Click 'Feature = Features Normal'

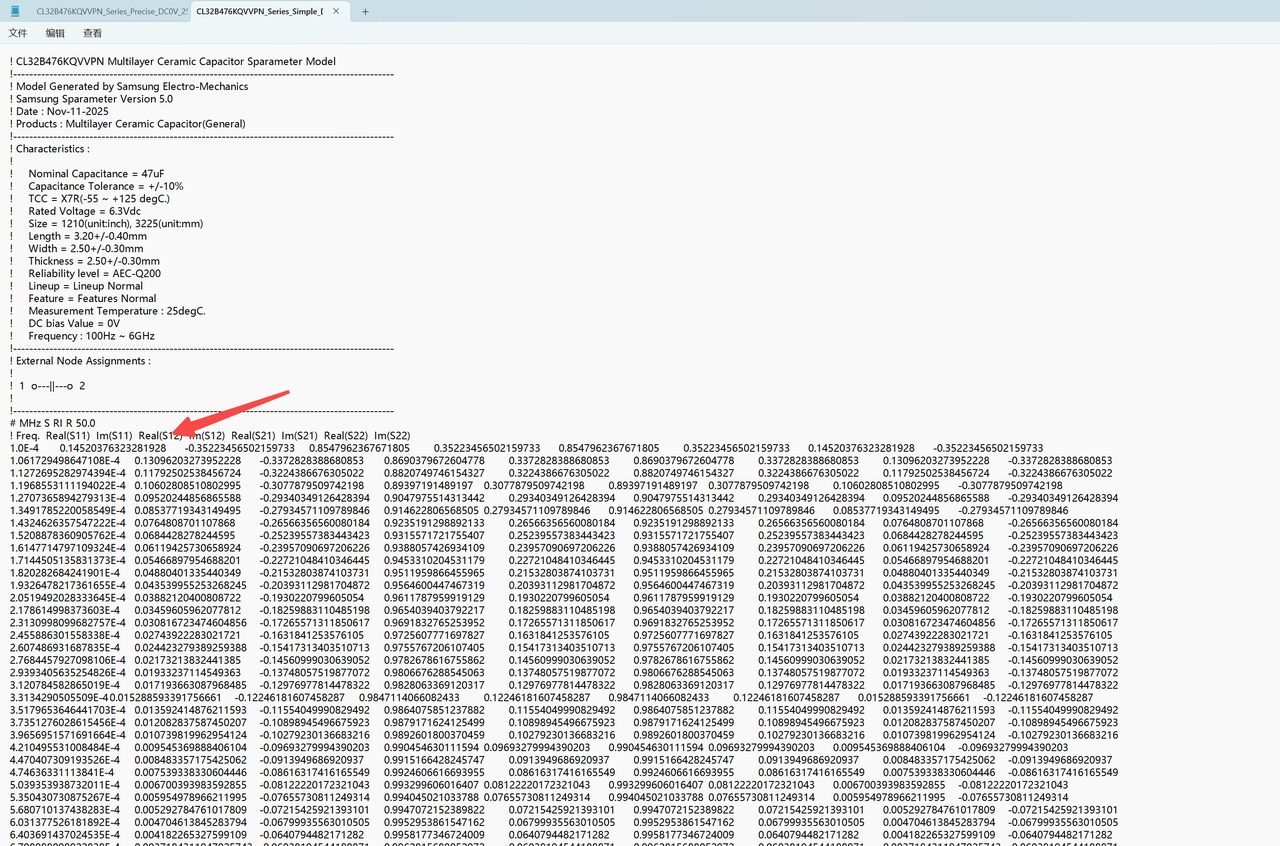(92, 298)
